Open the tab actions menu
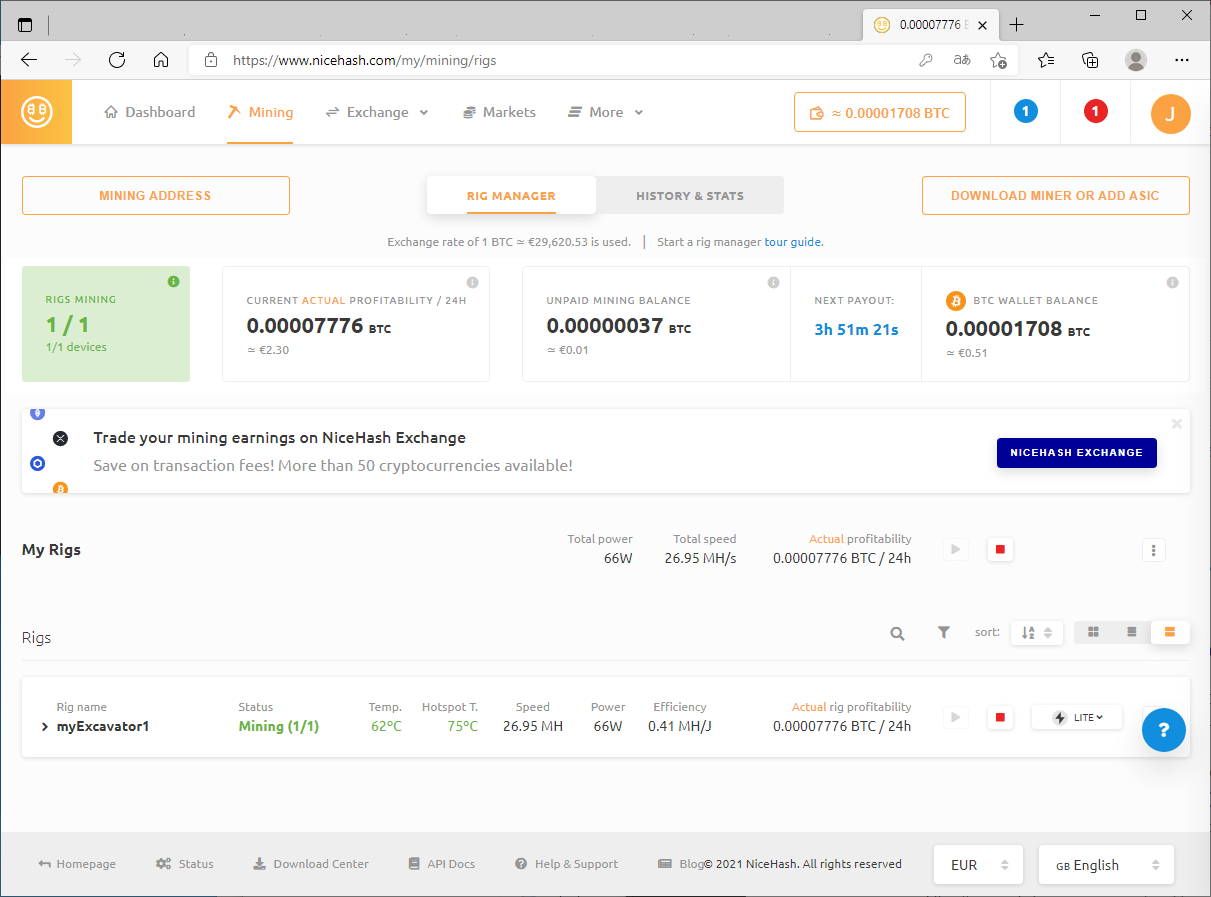The height and width of the screenshot is (897, 1211). 25,25
